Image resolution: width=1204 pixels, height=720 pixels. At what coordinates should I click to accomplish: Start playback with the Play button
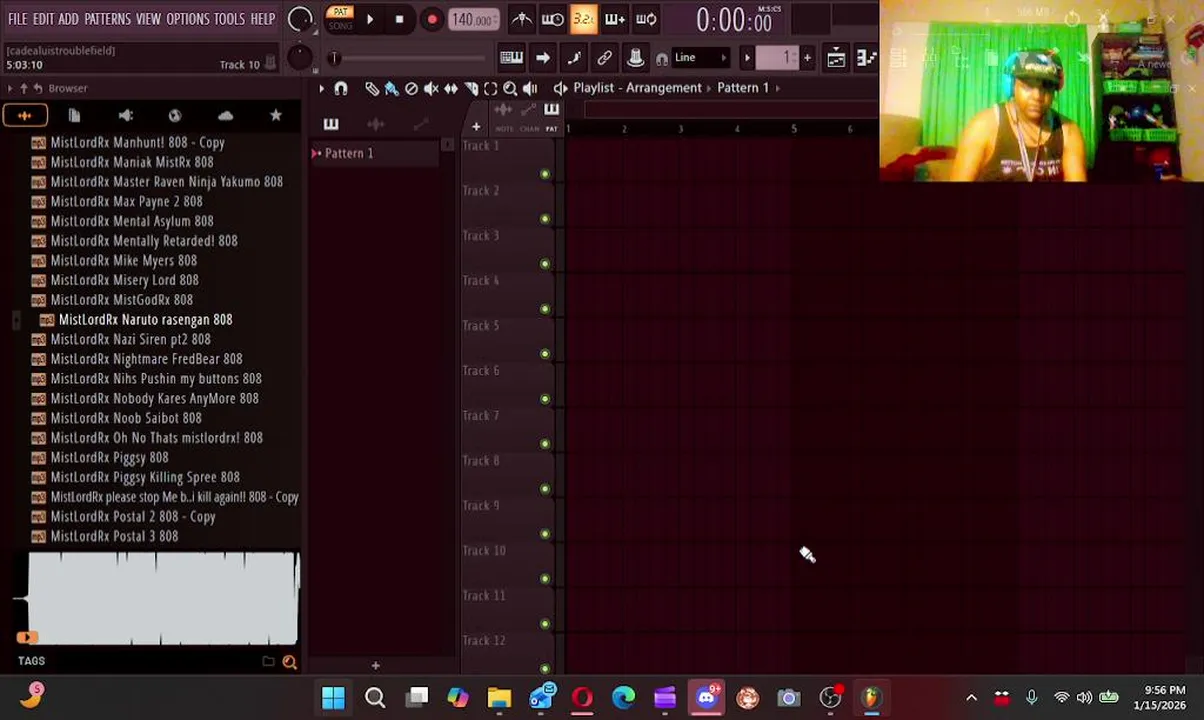pyautogui.click(x=369, y=19)
